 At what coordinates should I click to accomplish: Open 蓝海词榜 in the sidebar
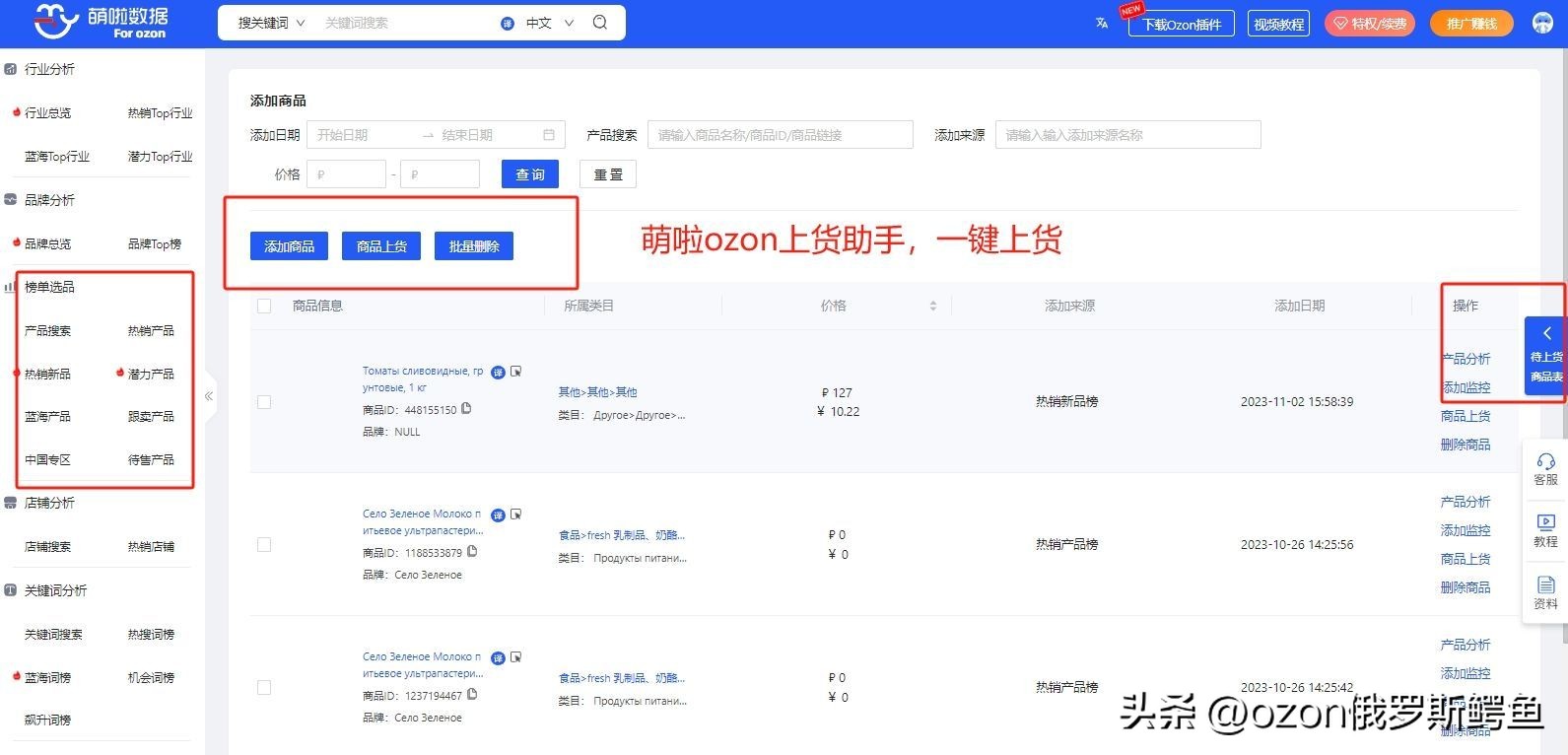click(47, 678)
